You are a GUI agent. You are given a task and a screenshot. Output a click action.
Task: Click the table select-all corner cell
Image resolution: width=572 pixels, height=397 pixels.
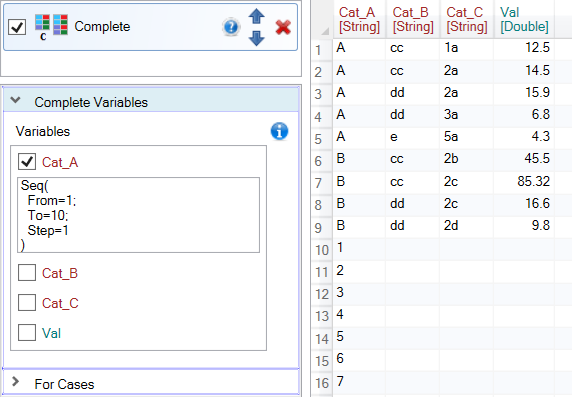[322, 19]
